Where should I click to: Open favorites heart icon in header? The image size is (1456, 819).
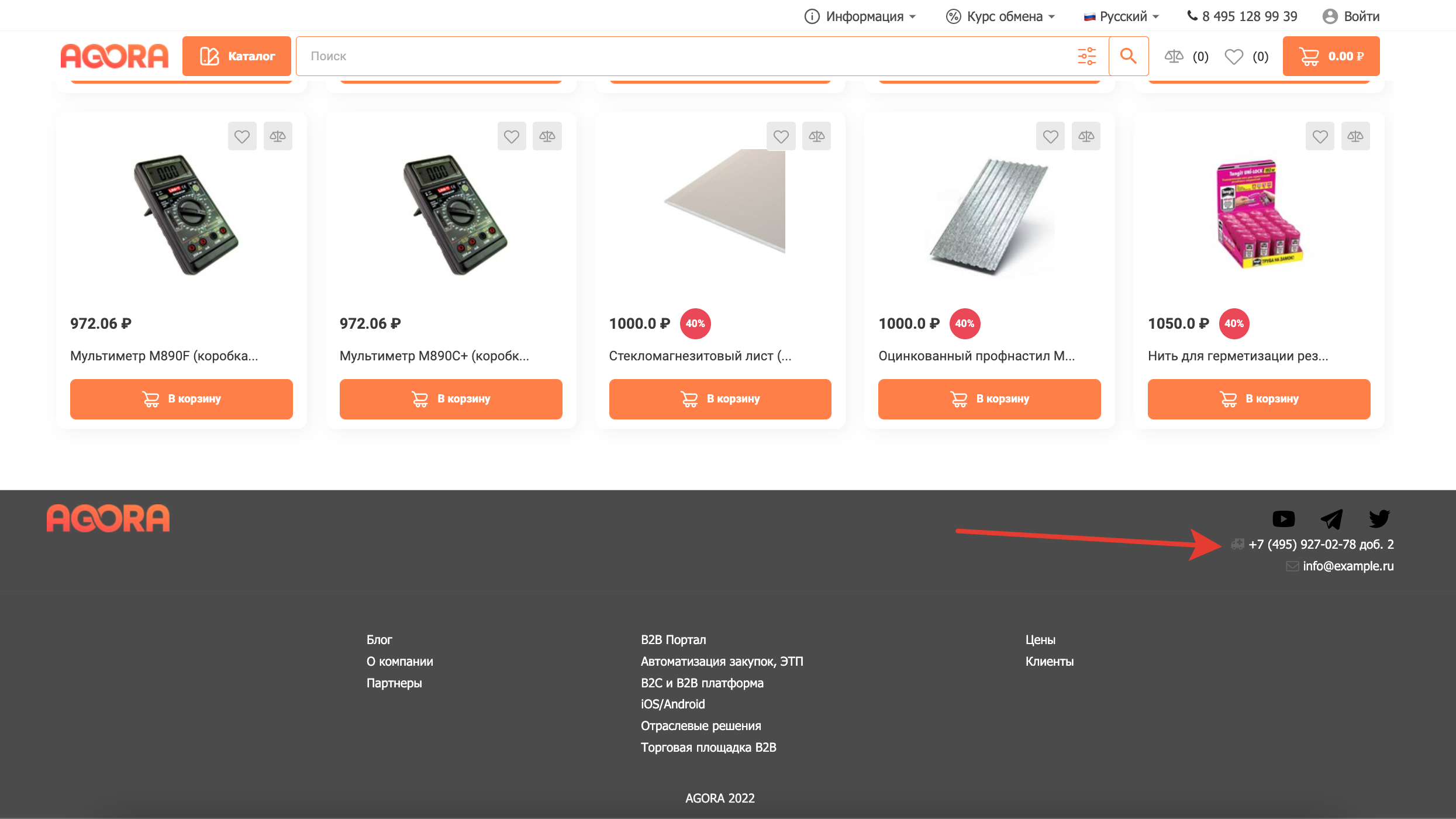pos(1234,56)
